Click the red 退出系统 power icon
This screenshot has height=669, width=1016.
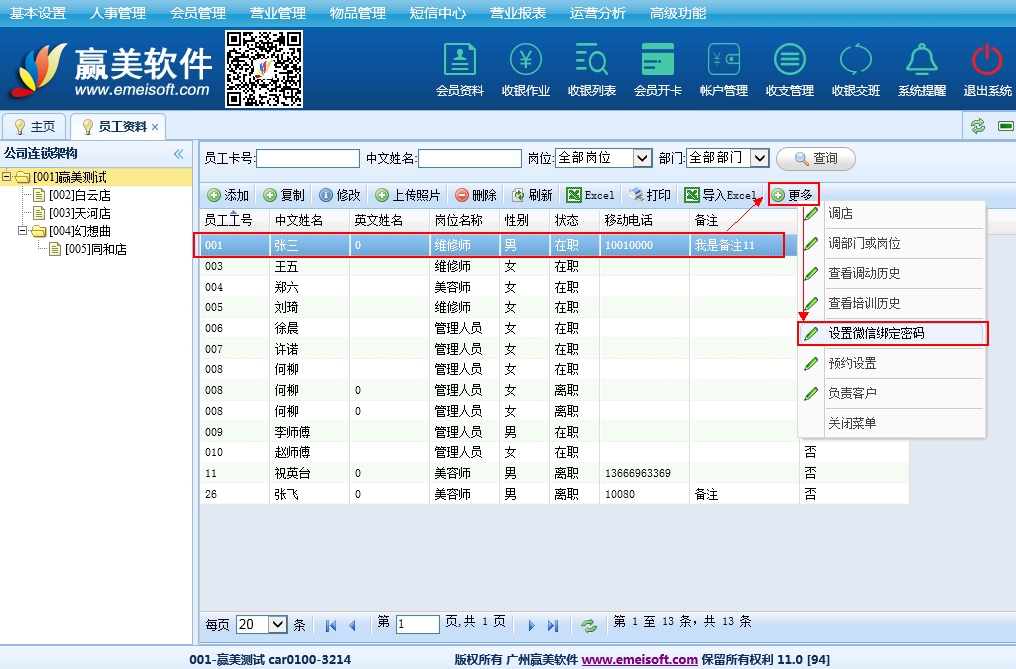(987, 61)
